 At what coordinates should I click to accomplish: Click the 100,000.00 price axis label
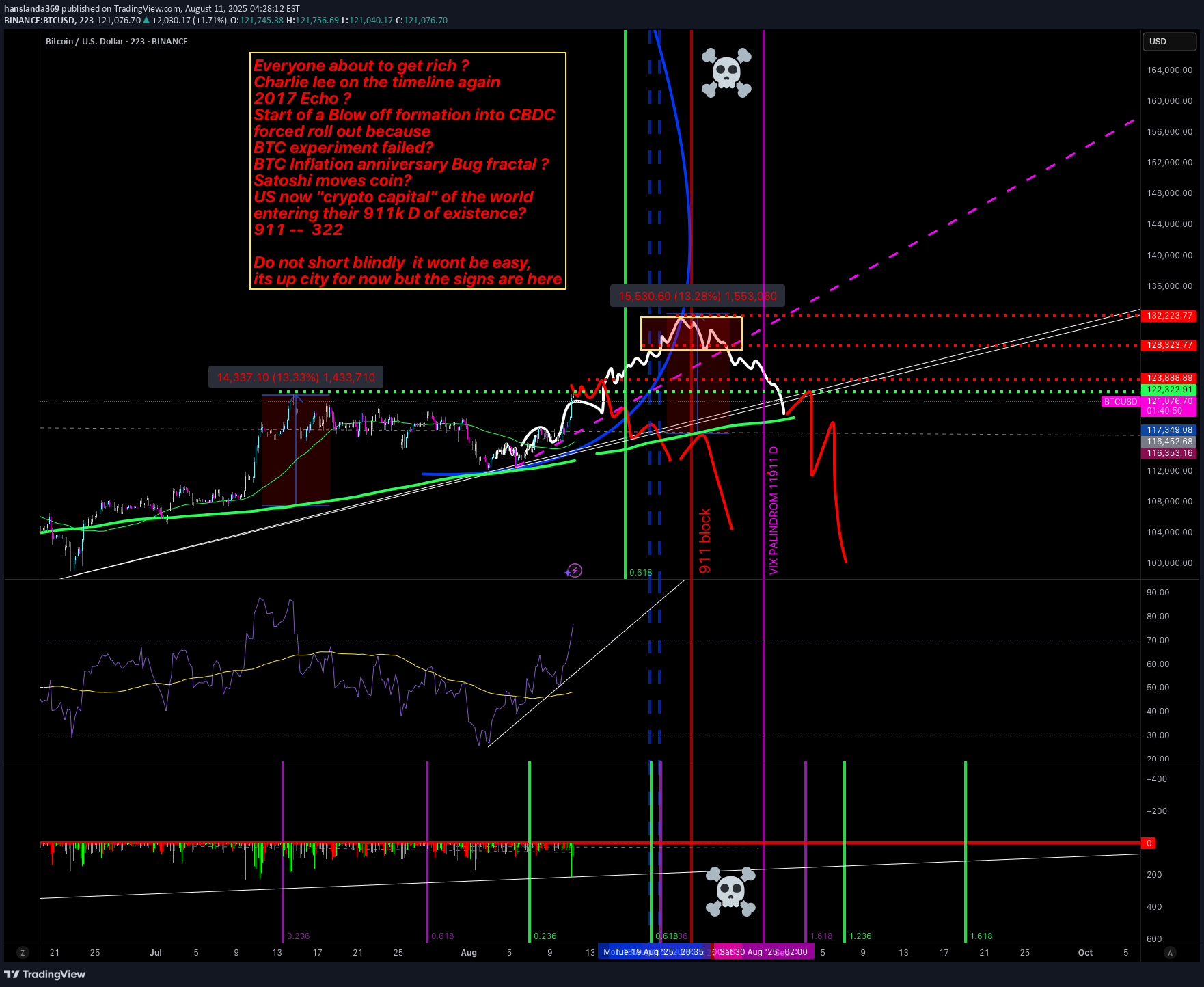pyautogui.click(x=1170, y=563)
